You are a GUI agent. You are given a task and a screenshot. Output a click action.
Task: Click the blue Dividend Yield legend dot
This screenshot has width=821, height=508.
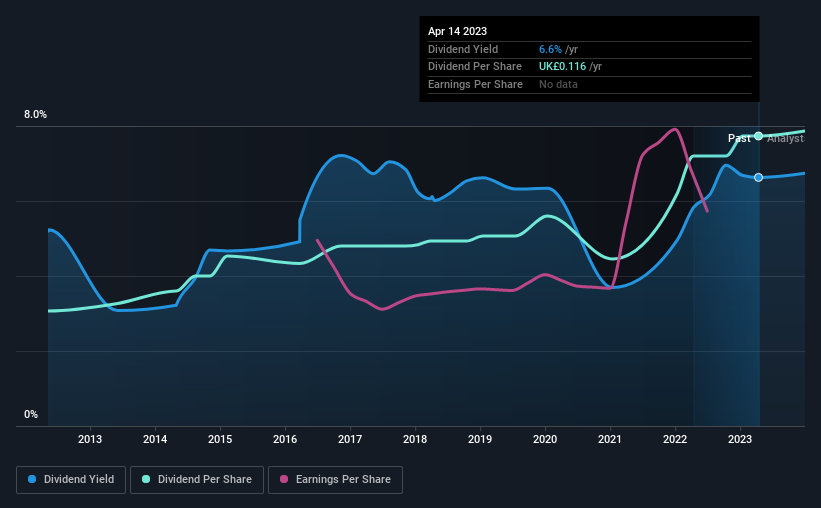point(32,479)
